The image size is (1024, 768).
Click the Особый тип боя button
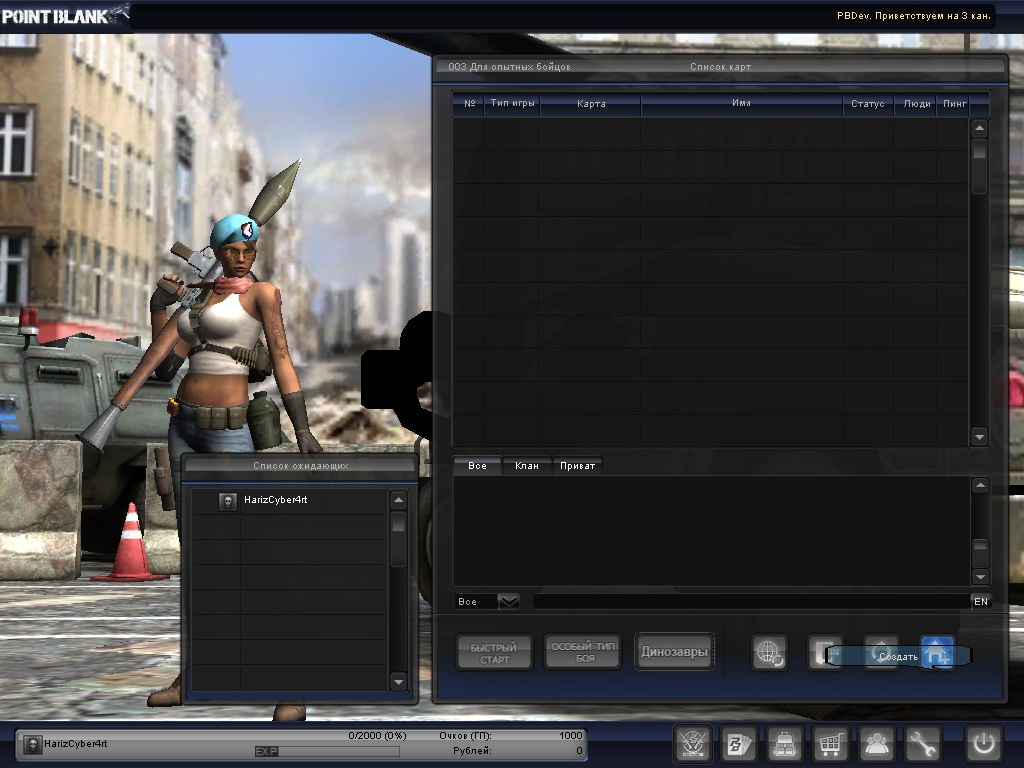[x=583, y=651]
